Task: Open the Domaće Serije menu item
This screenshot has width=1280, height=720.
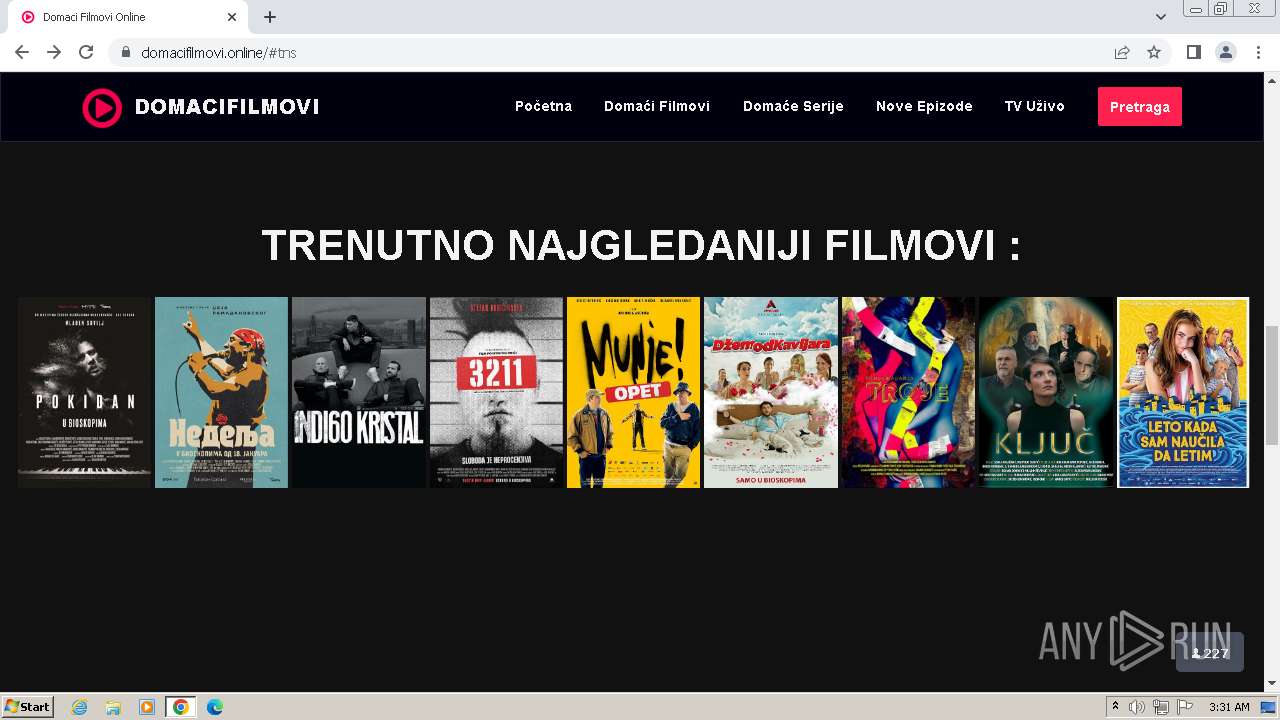Action: click(x=793, y=106)
